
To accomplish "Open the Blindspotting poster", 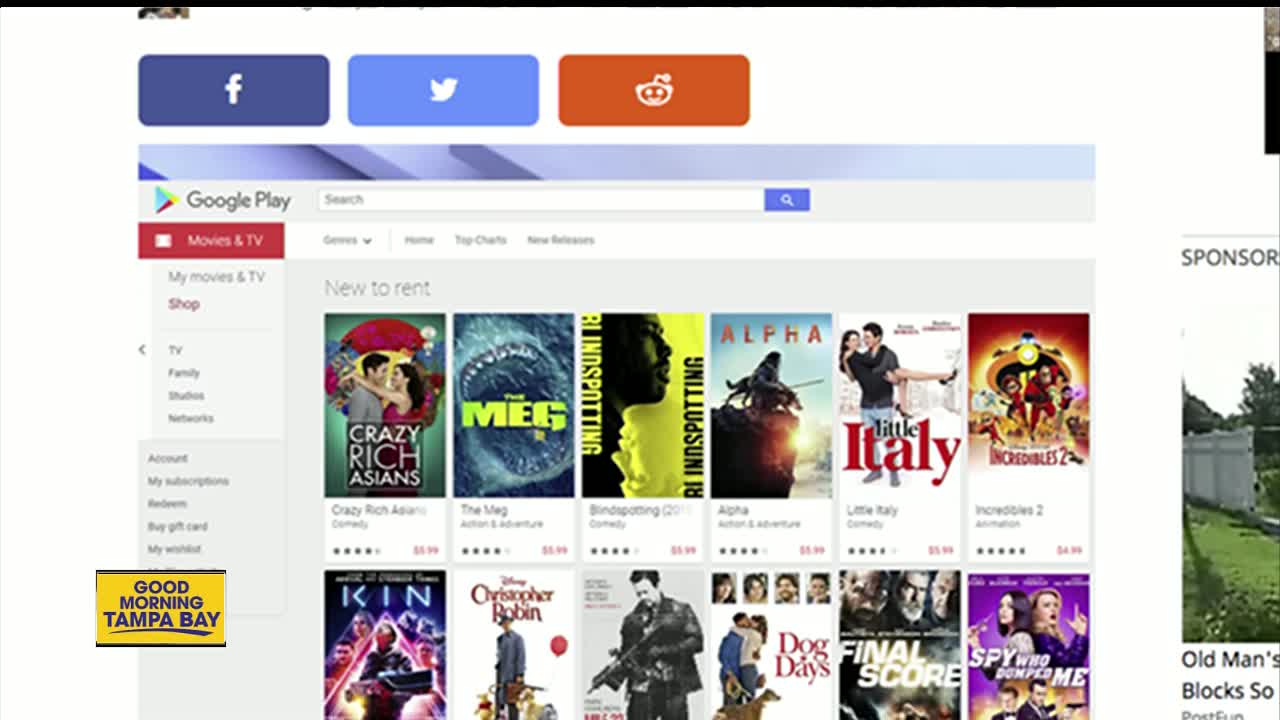I will pyautogui.click(x=643, y=405).
